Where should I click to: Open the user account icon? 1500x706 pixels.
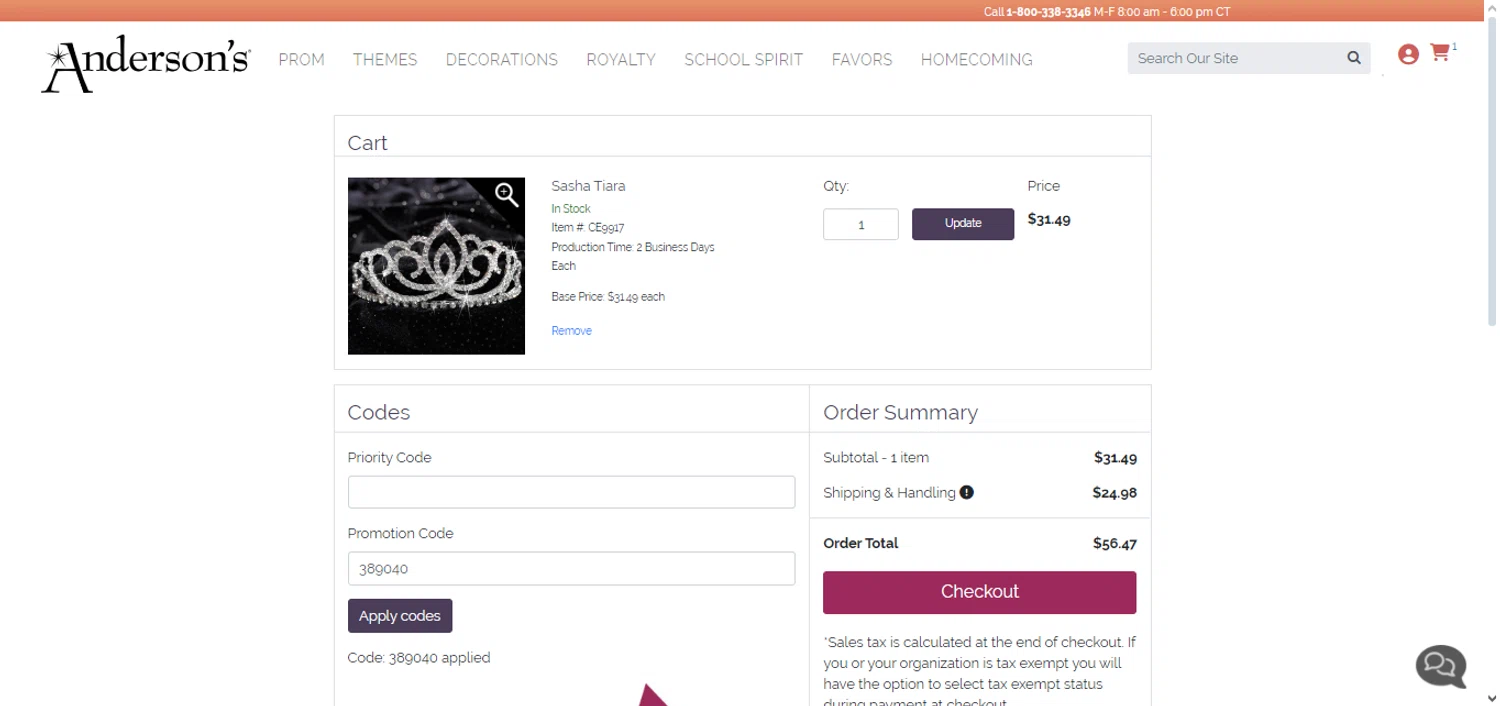1408,54
